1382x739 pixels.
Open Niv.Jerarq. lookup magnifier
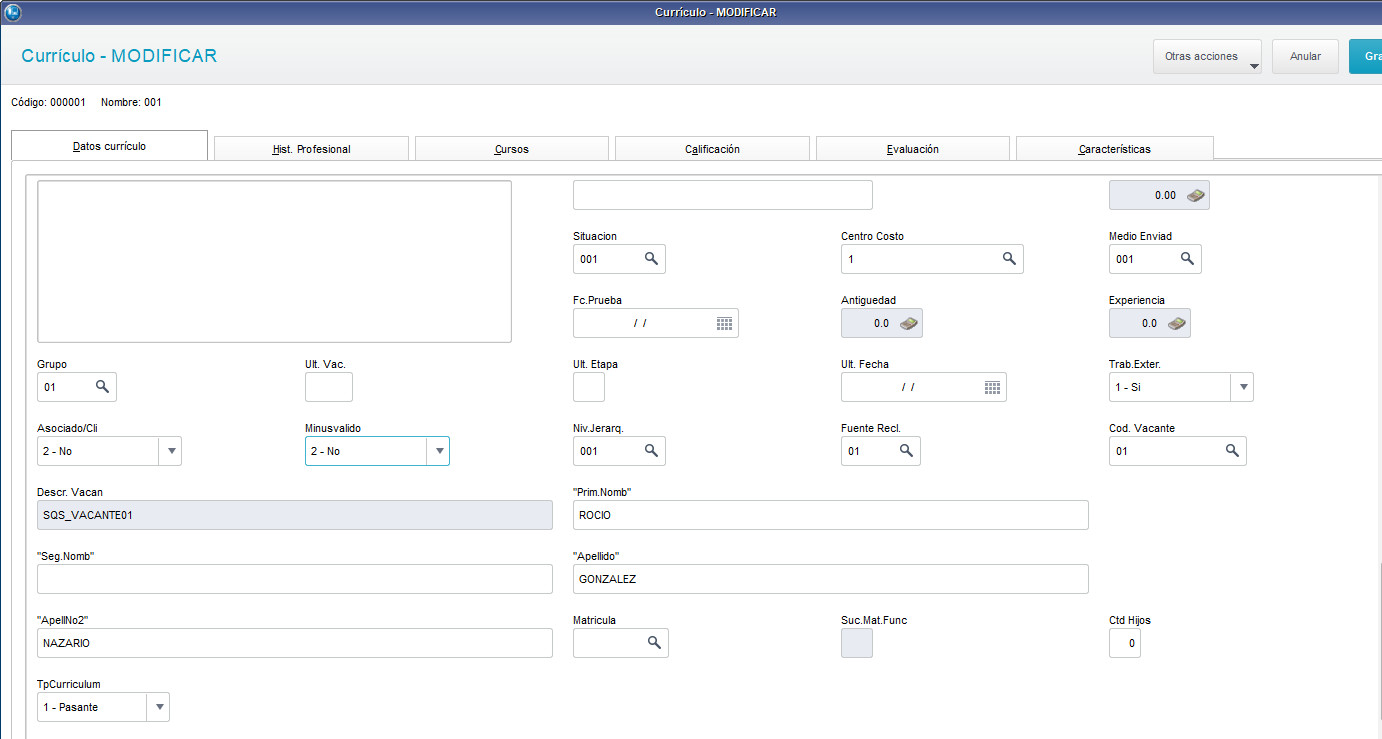pos(651,451)
